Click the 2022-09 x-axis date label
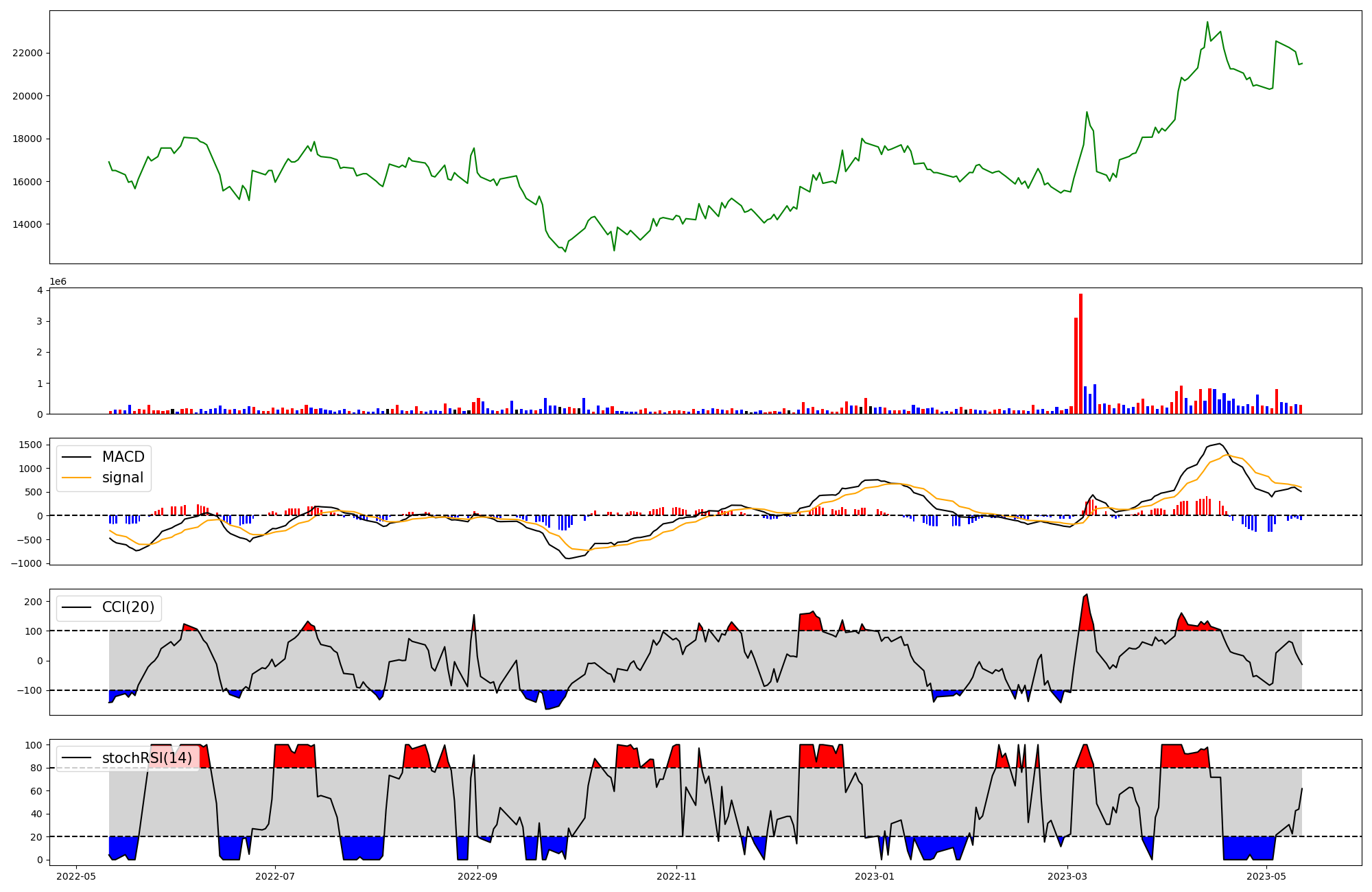Viewport: 1372px width, 892px height. click(477, 876)
